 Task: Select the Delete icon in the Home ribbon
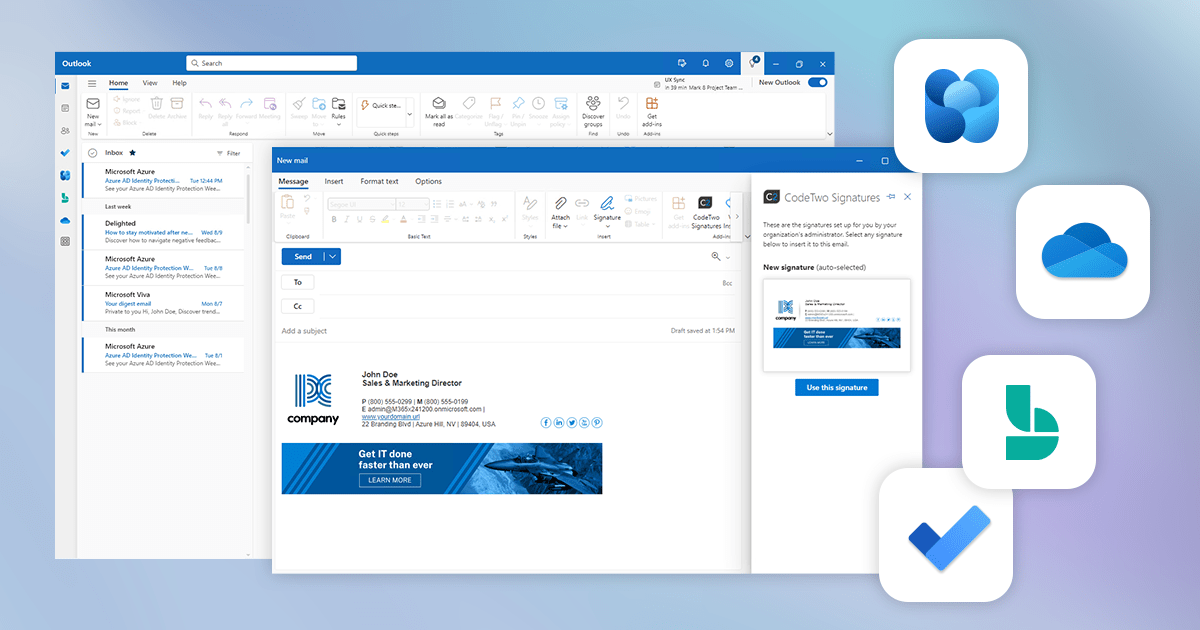157,102
